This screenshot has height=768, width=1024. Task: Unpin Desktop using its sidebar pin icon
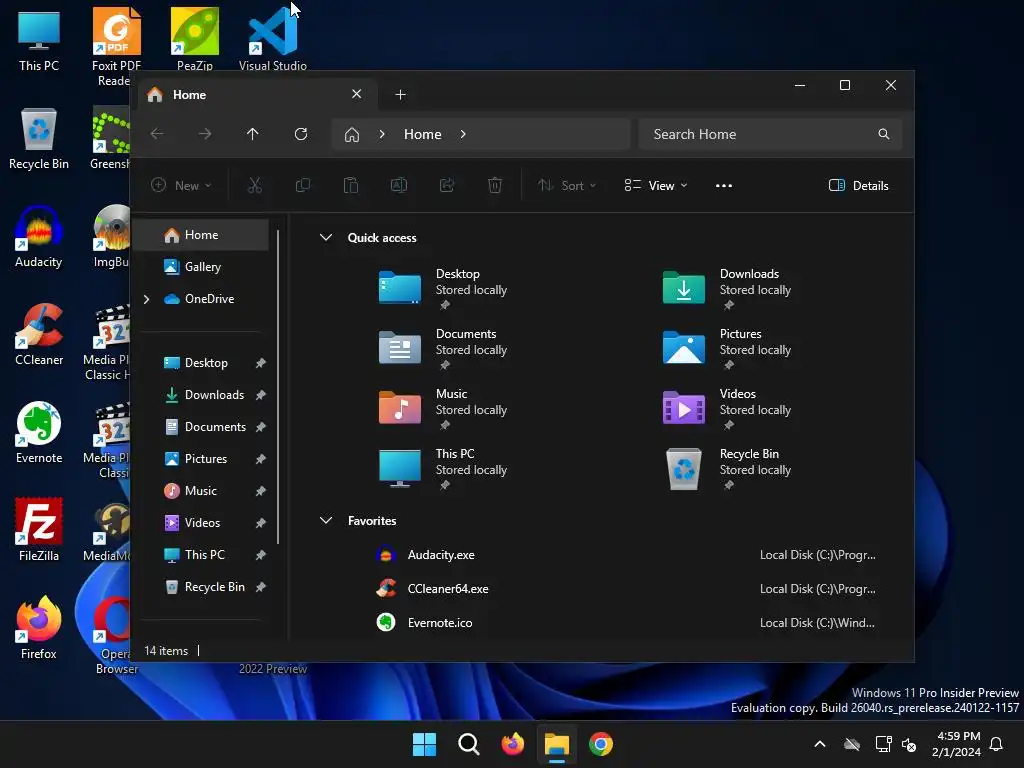(x=261, y=363)
